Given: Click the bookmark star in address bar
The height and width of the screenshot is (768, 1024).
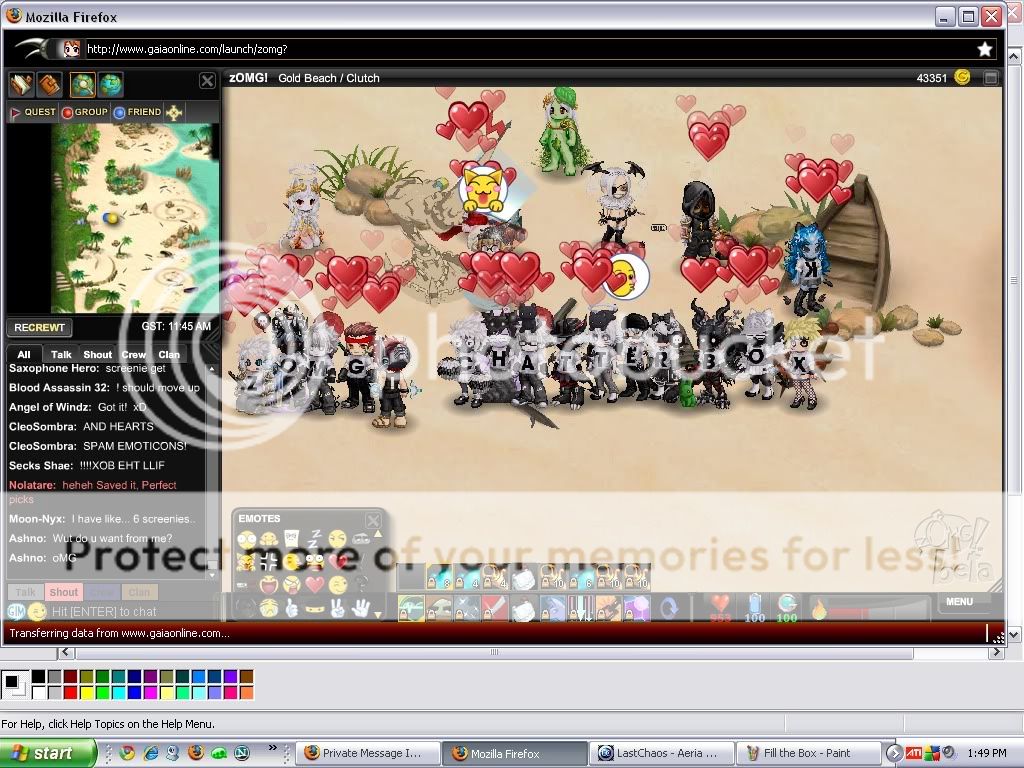Looking at the screenshot, I should coord(984,48).
